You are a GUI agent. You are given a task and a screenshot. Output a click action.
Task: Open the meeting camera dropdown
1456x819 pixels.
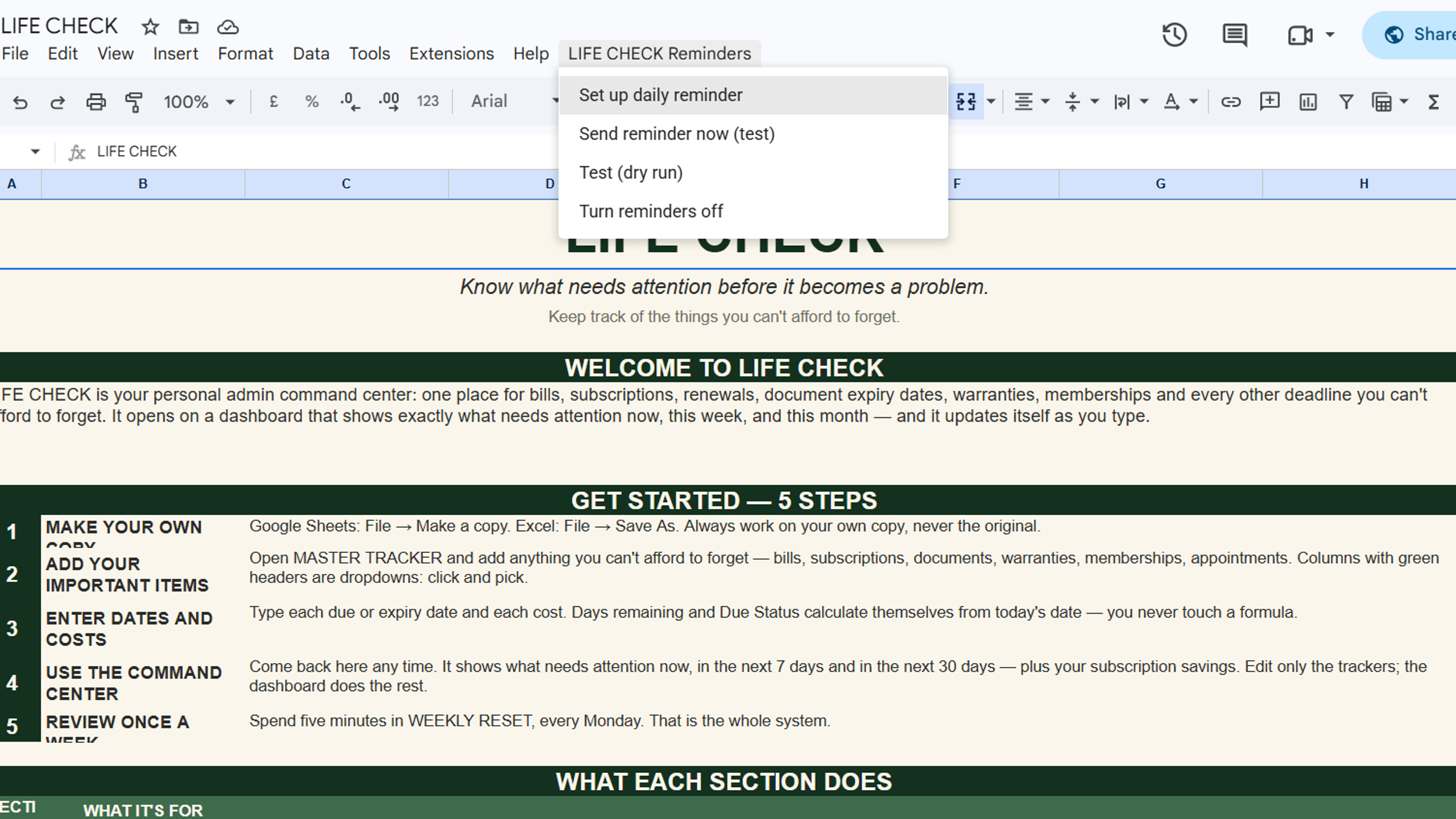click(x=1330, y=35)
